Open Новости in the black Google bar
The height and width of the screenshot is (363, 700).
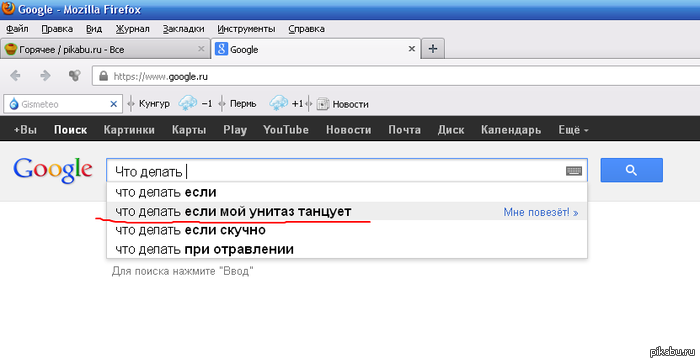(349, 130)
